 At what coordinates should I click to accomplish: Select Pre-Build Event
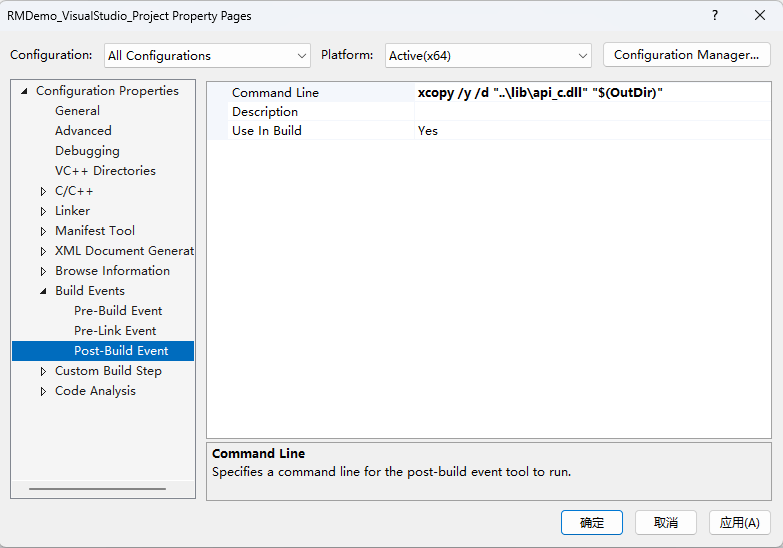click(x=118, y=311)
